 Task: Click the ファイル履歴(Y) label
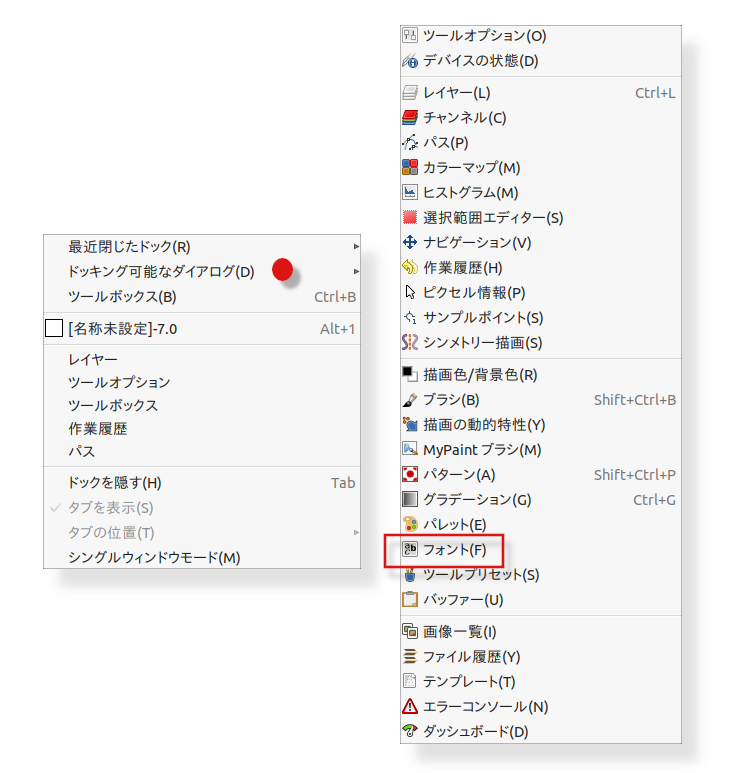tap(472, 657)
